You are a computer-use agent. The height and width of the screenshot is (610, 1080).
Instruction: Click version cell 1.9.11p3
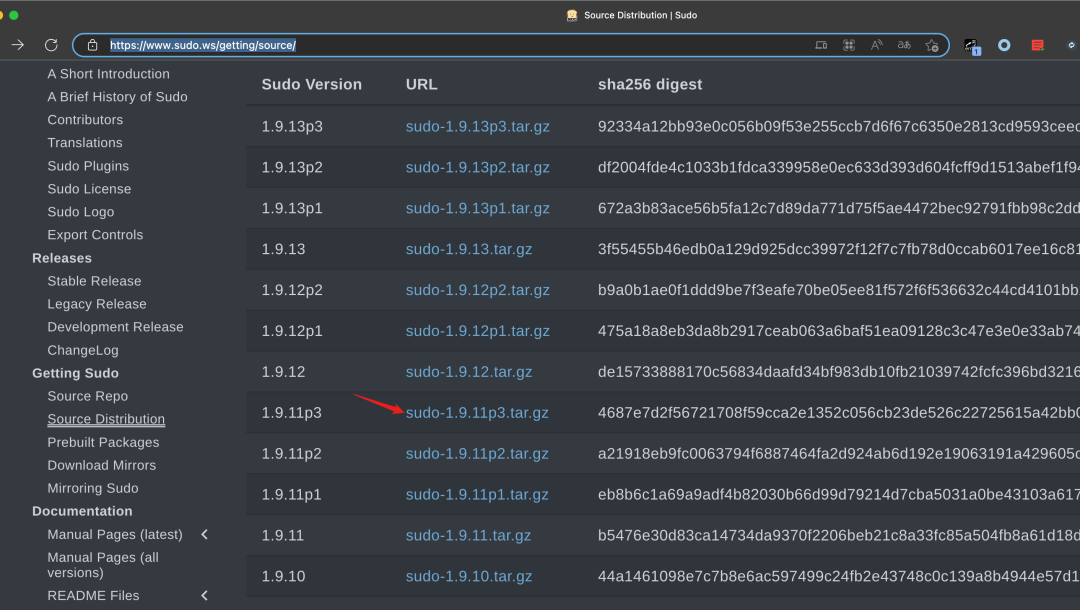click(291, 413)
